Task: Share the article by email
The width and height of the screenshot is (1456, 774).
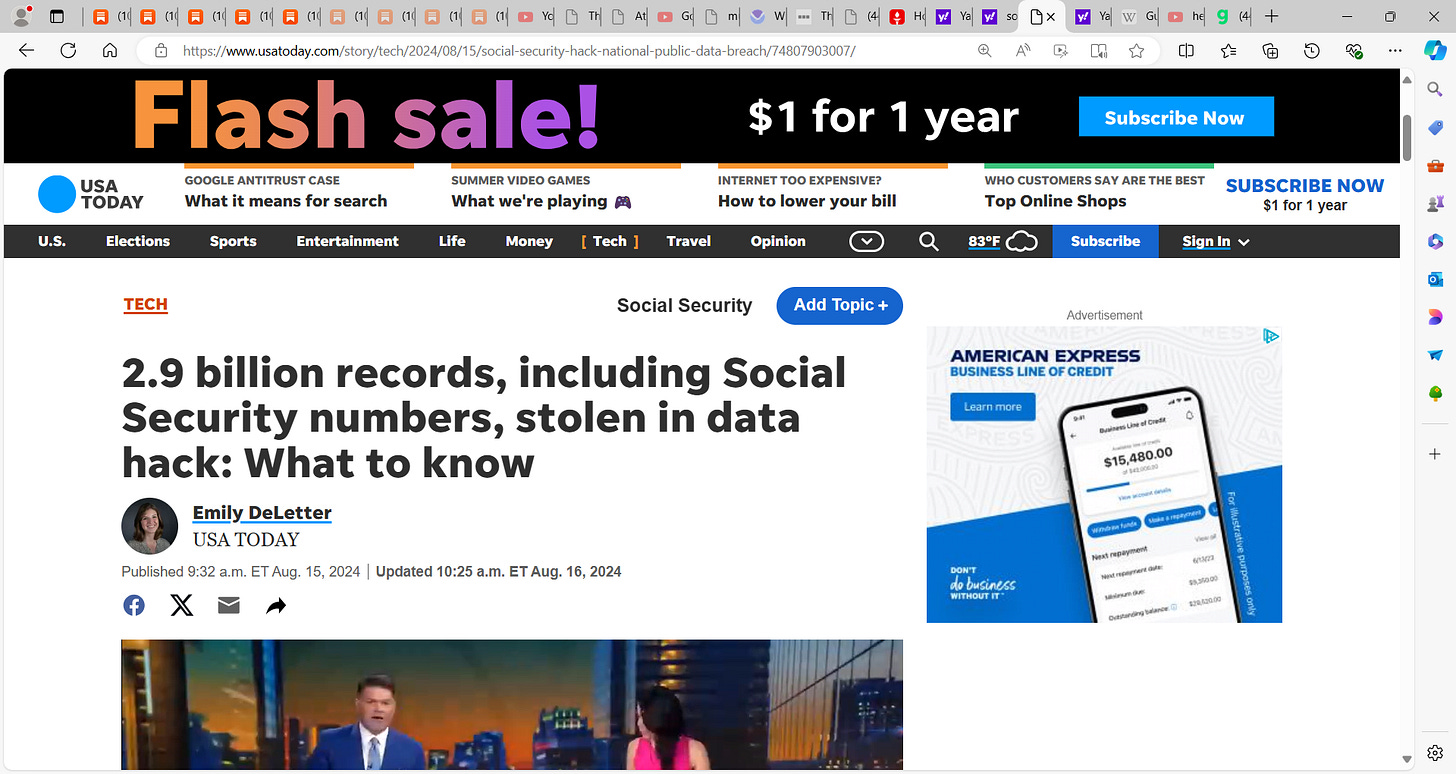Action: [x=229, y=605]
